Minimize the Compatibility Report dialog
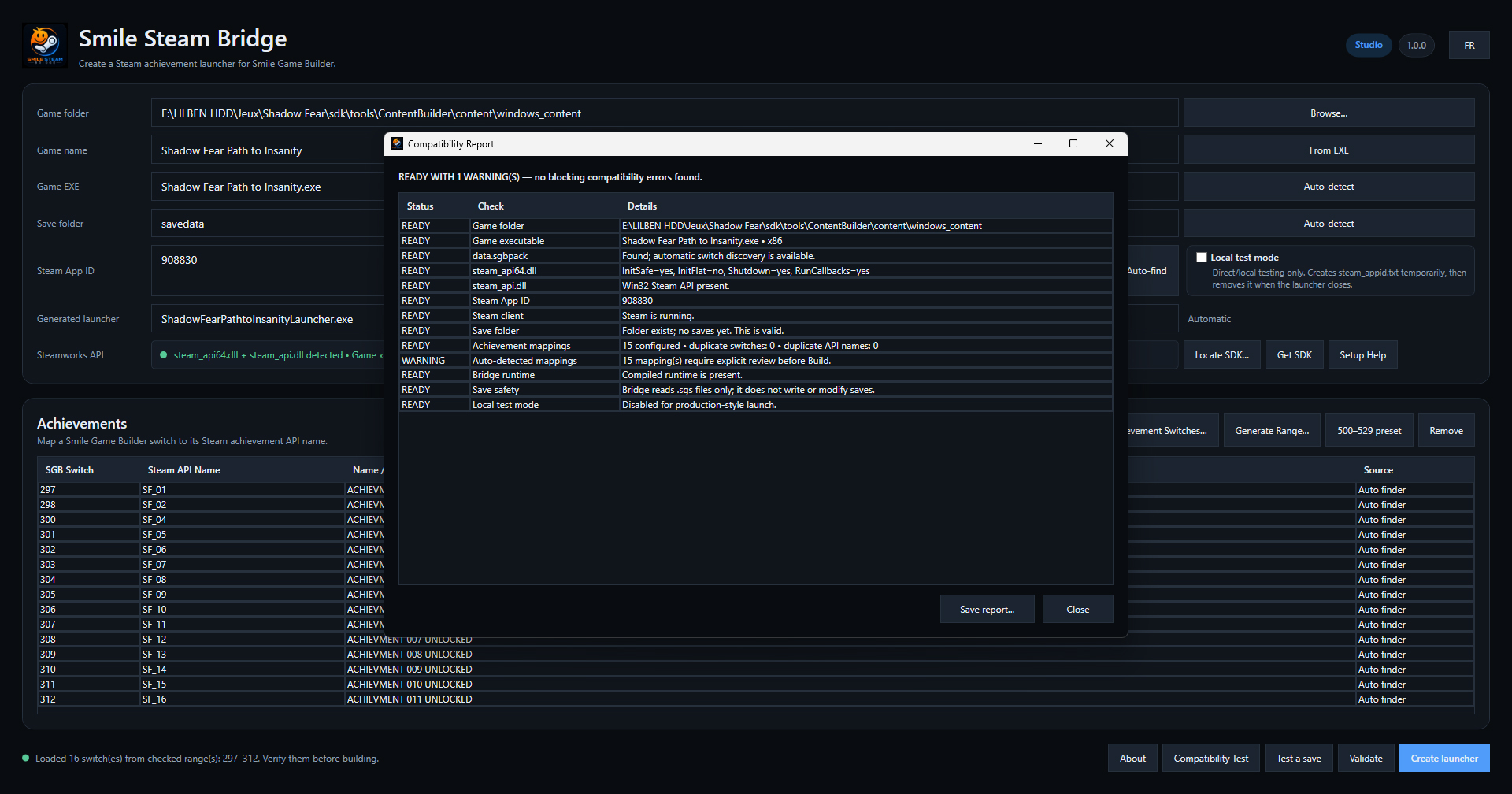This screenshot has width=1512, height=794. click(x=1038, y=143)
